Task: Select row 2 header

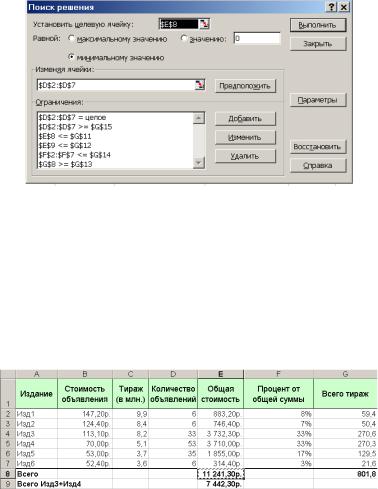Action: [x=8, y=414]
